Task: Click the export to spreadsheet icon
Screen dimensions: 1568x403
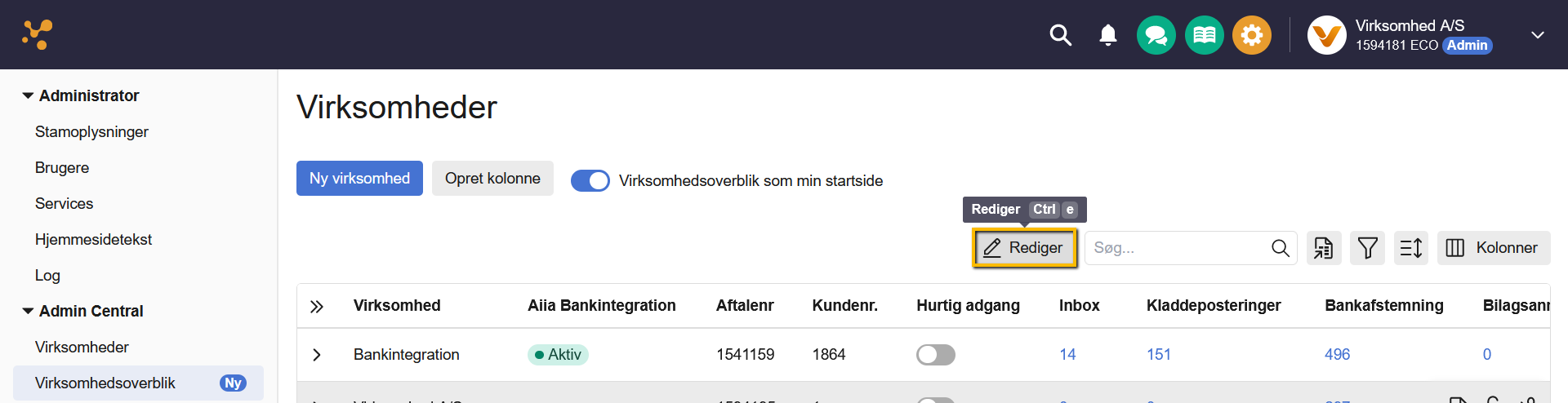Action: [1324, 248]
